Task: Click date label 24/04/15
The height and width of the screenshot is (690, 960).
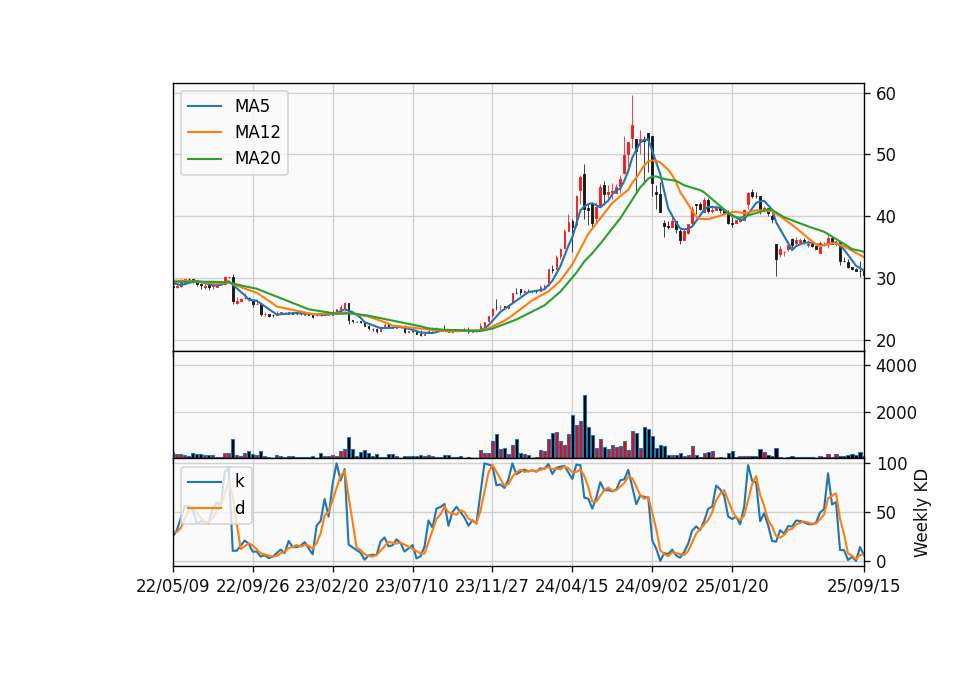Action: (572, 586)
